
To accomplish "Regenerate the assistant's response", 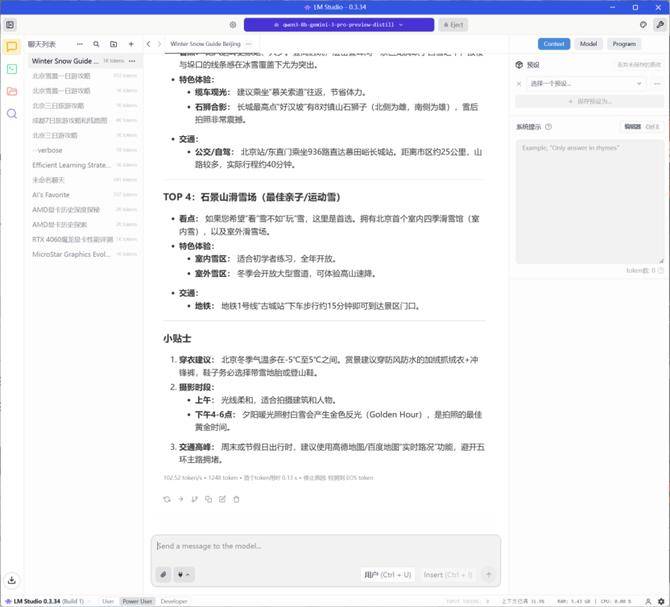I will [167, 499].
